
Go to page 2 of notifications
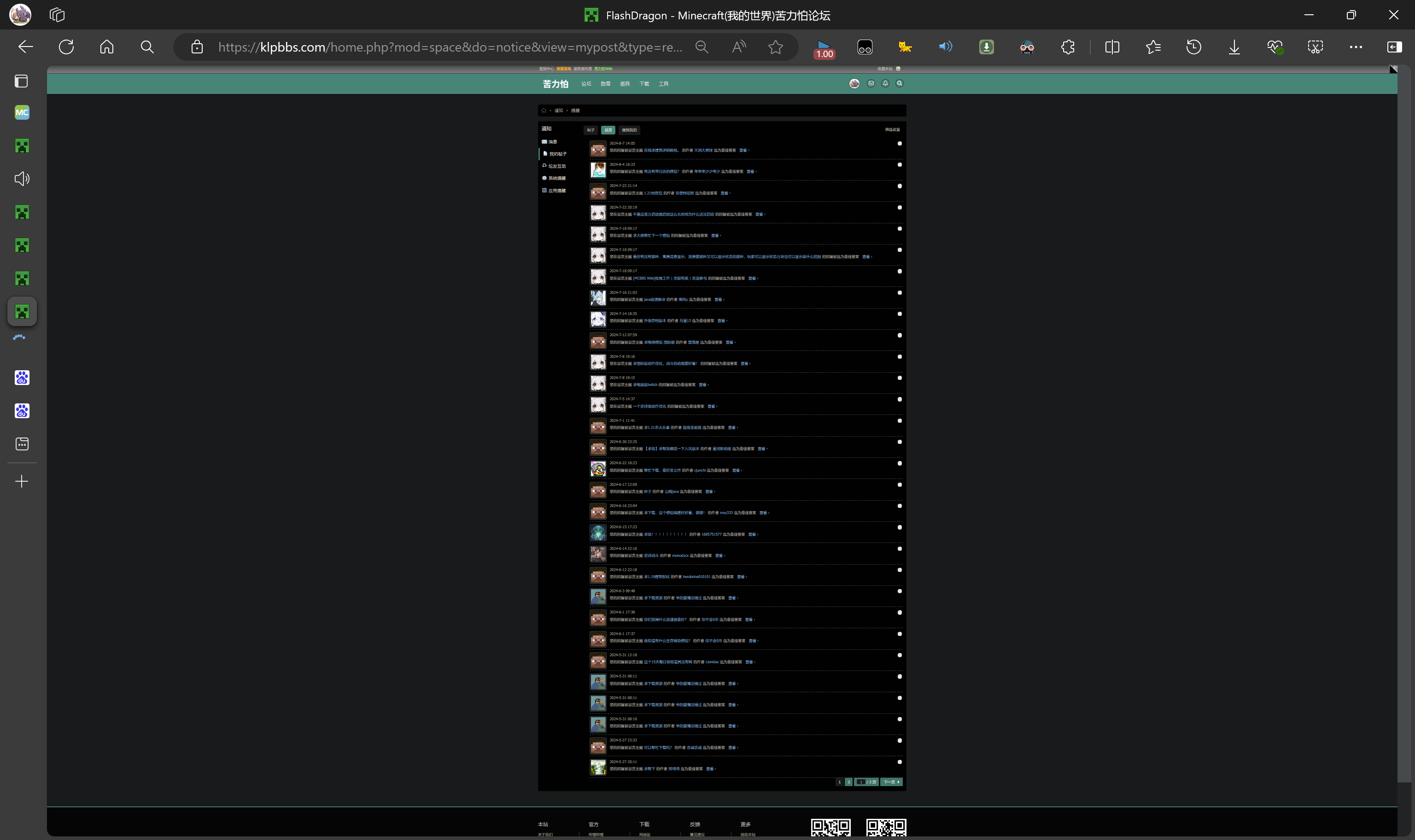click(x=848, y=782)
